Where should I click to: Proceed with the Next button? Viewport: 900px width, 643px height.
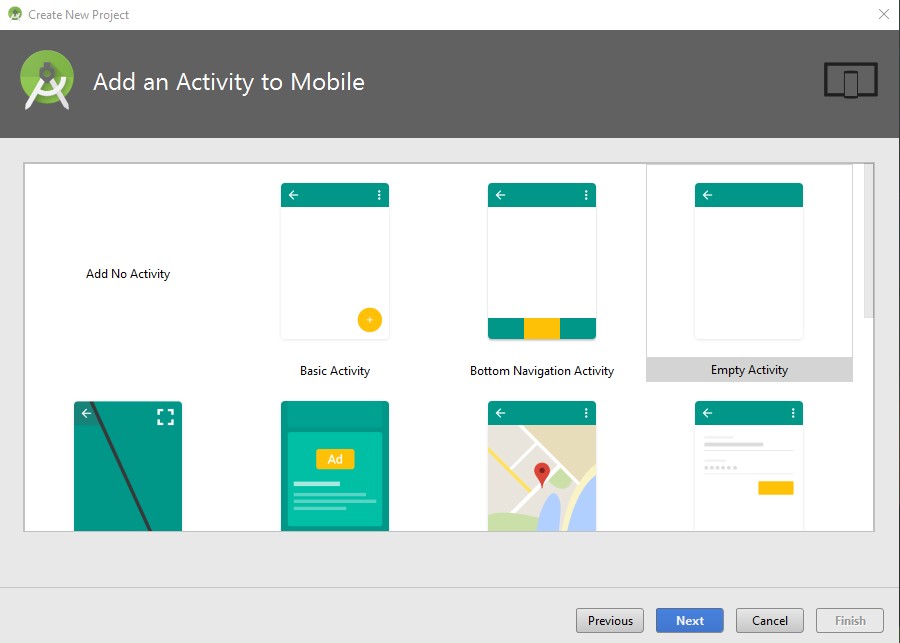(x=690, y=621)
